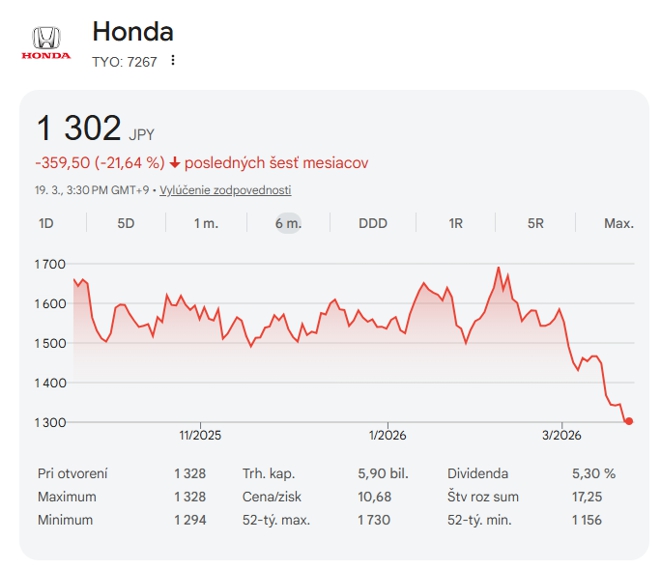
Task: Click the red end-point dot on chart
Action: [x=629, y=421]
